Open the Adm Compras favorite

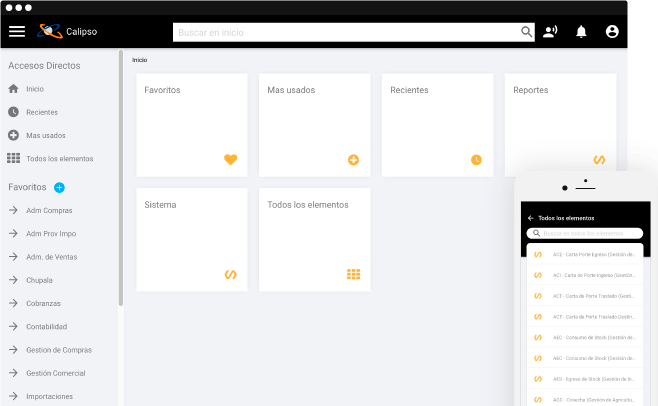(49, 210)
